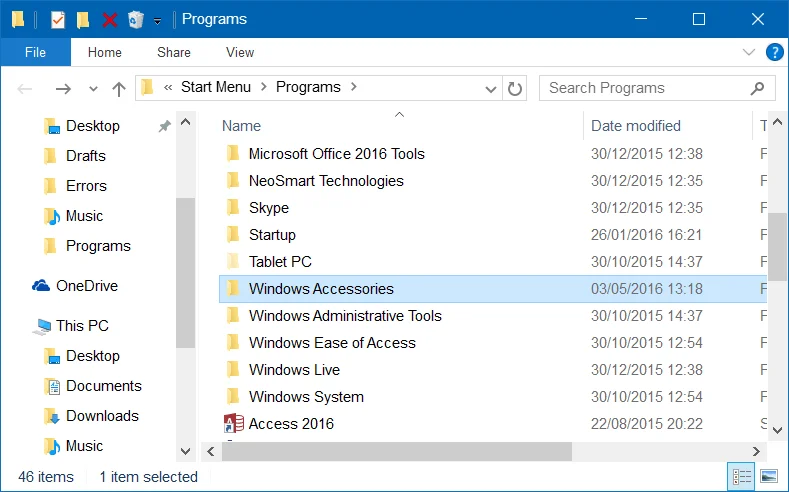Click the 26/01/2016 16:21 date for Startup
This screenshot has width=789, height=492.
[646, 235]
